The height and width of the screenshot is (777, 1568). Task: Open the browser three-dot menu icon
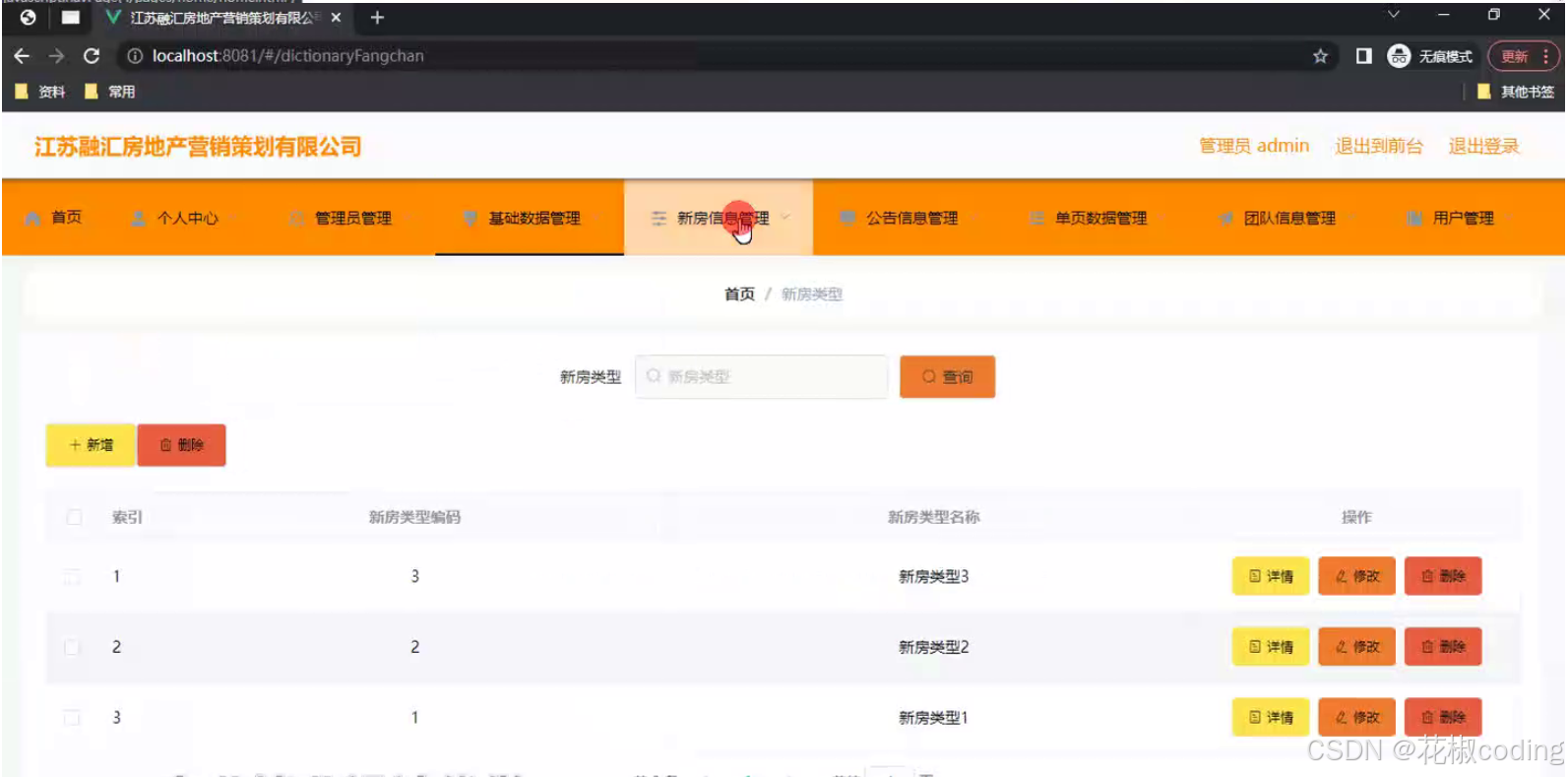[1545, 56]
